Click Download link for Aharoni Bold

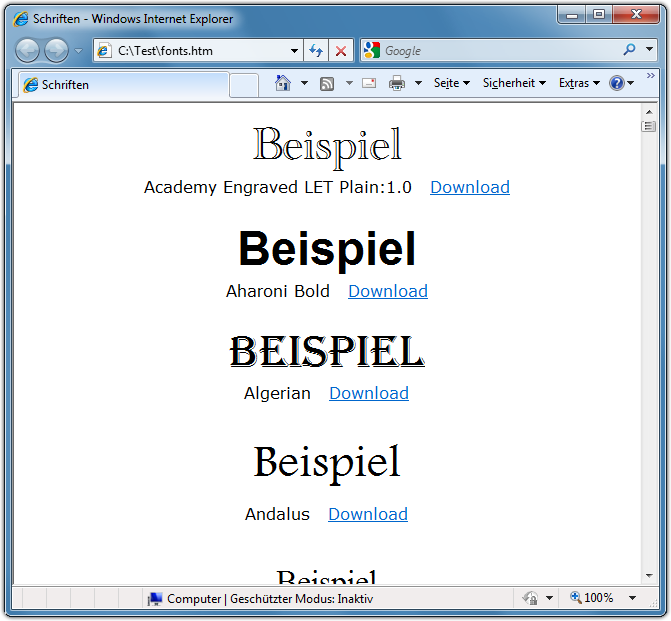[388, 291]
